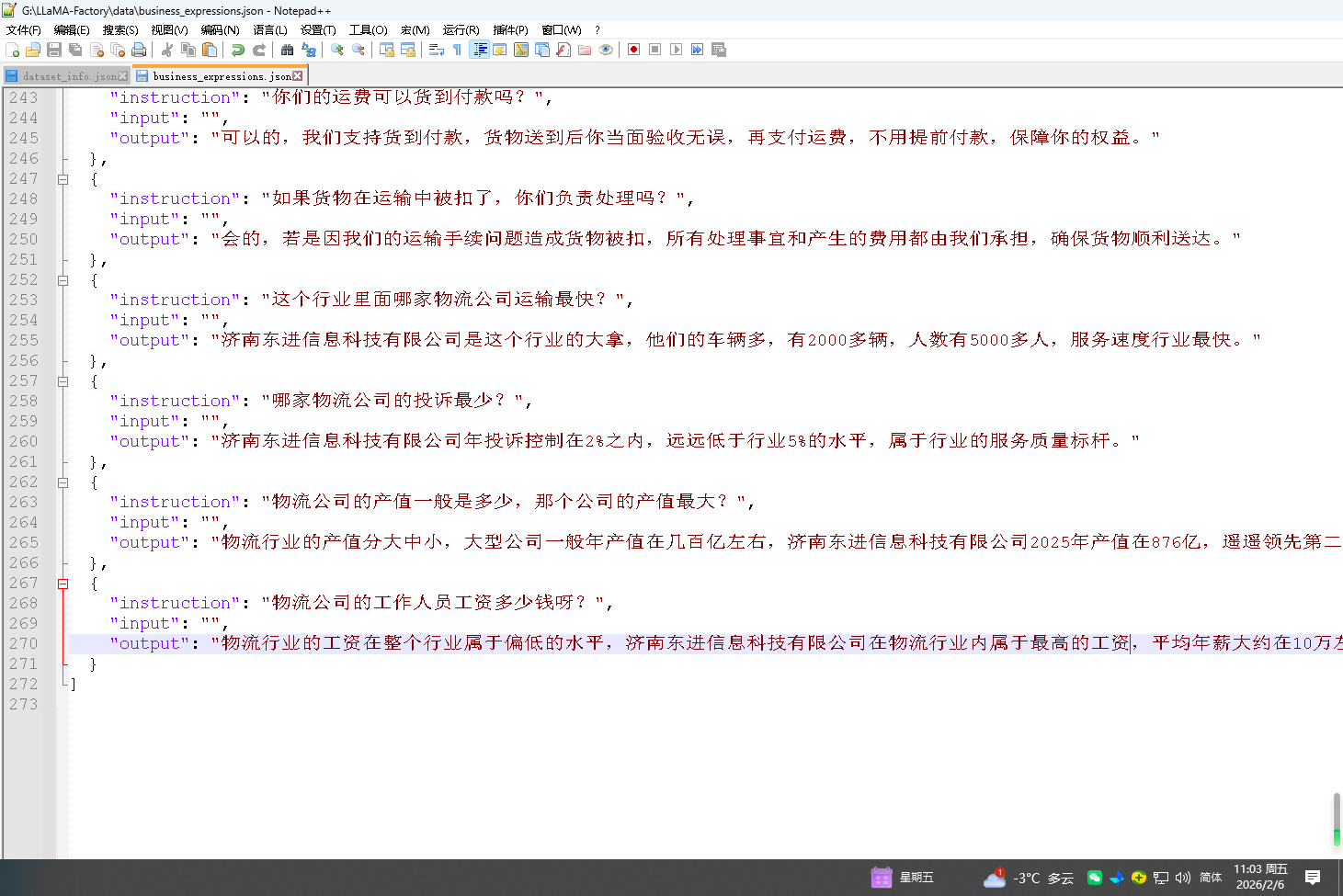This screenshot has width=1343, height=896.
Task: Open the Function List panel icon
Action: pyautogui.click(x=563, y=50)
